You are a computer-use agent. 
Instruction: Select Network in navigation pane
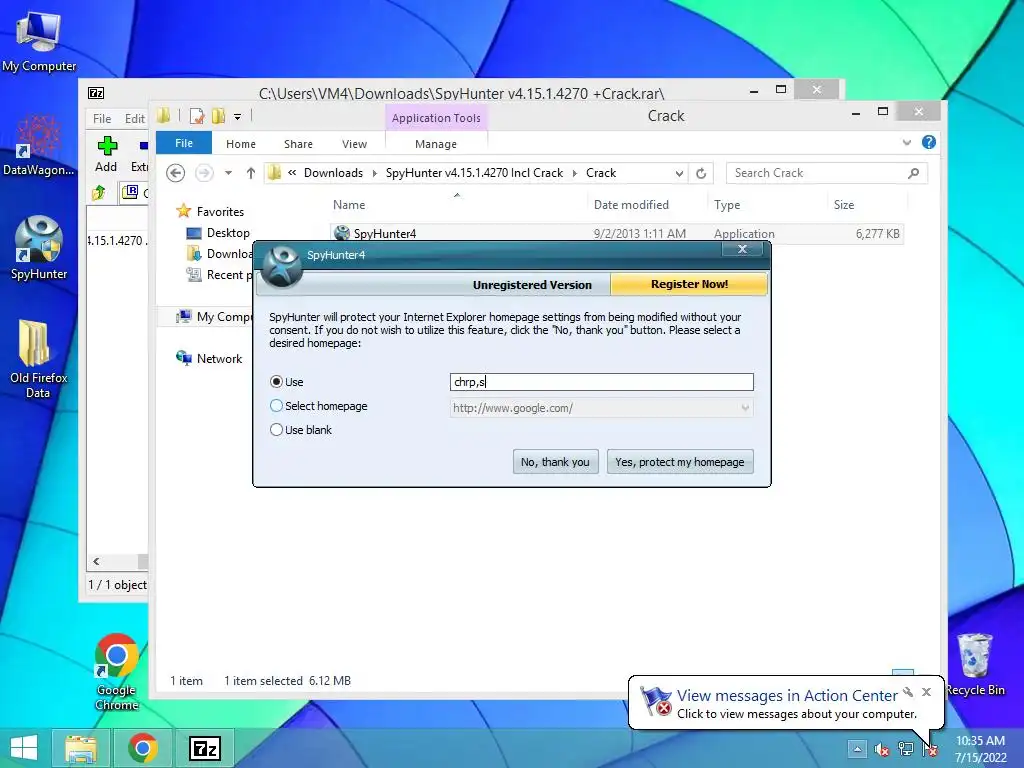pos(219,359)
